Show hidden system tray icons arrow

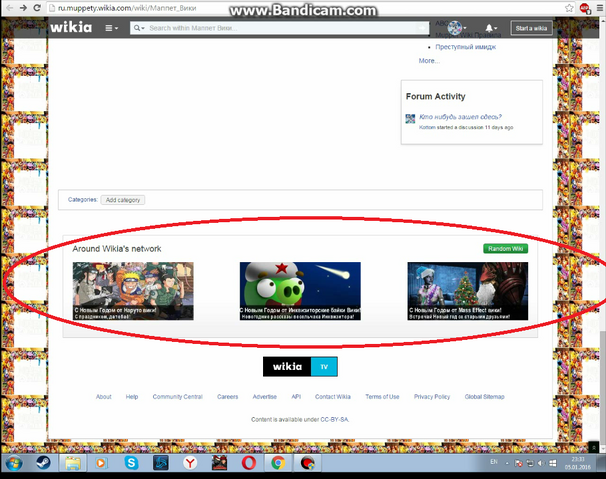click(x=507, y=463)
